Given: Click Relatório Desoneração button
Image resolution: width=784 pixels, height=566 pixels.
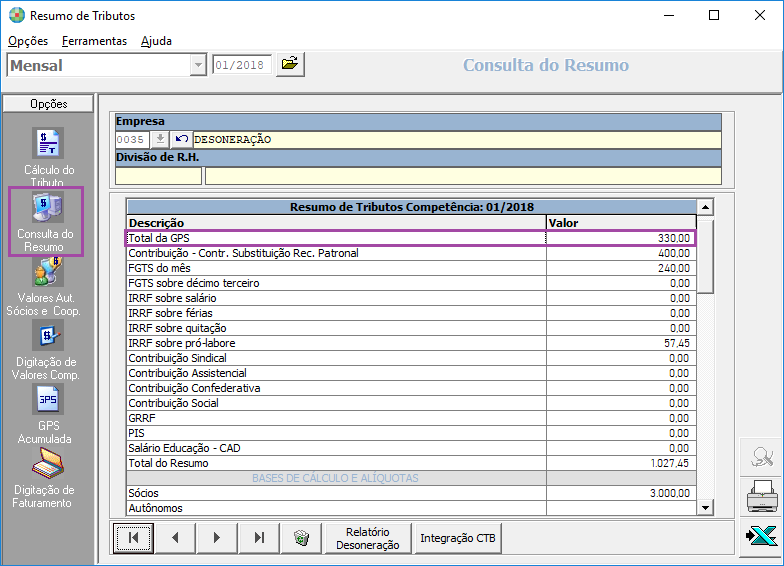Looking at the screenshot, I should (x=368, y=538).
